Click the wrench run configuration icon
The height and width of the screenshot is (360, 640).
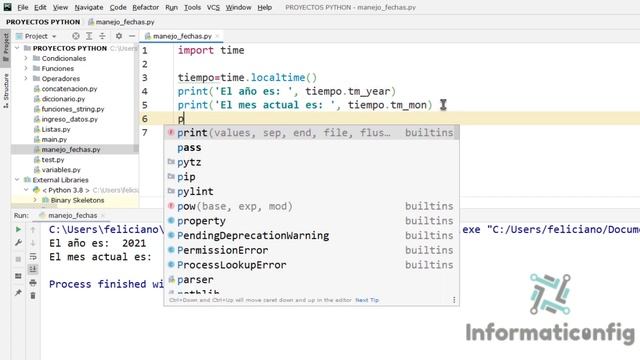click(18, 243)
